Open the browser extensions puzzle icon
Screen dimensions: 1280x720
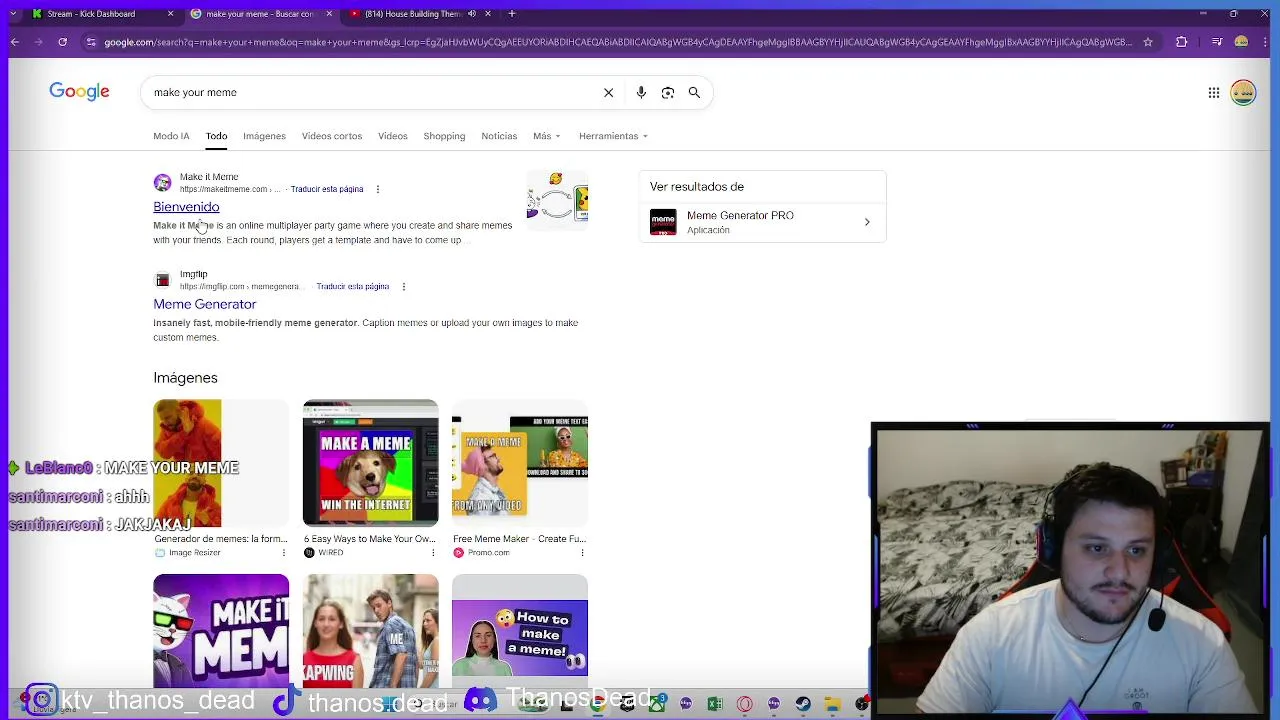click(1182, 42)
